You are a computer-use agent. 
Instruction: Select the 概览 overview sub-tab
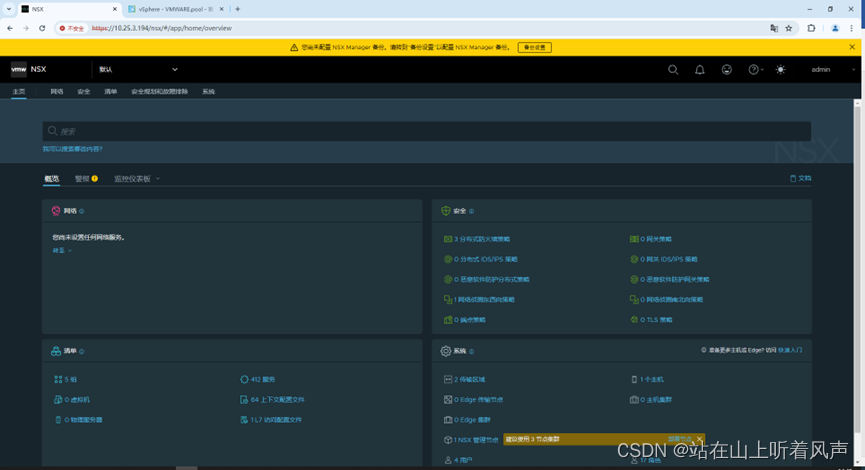pyautogui.click(x=52, y=179)
